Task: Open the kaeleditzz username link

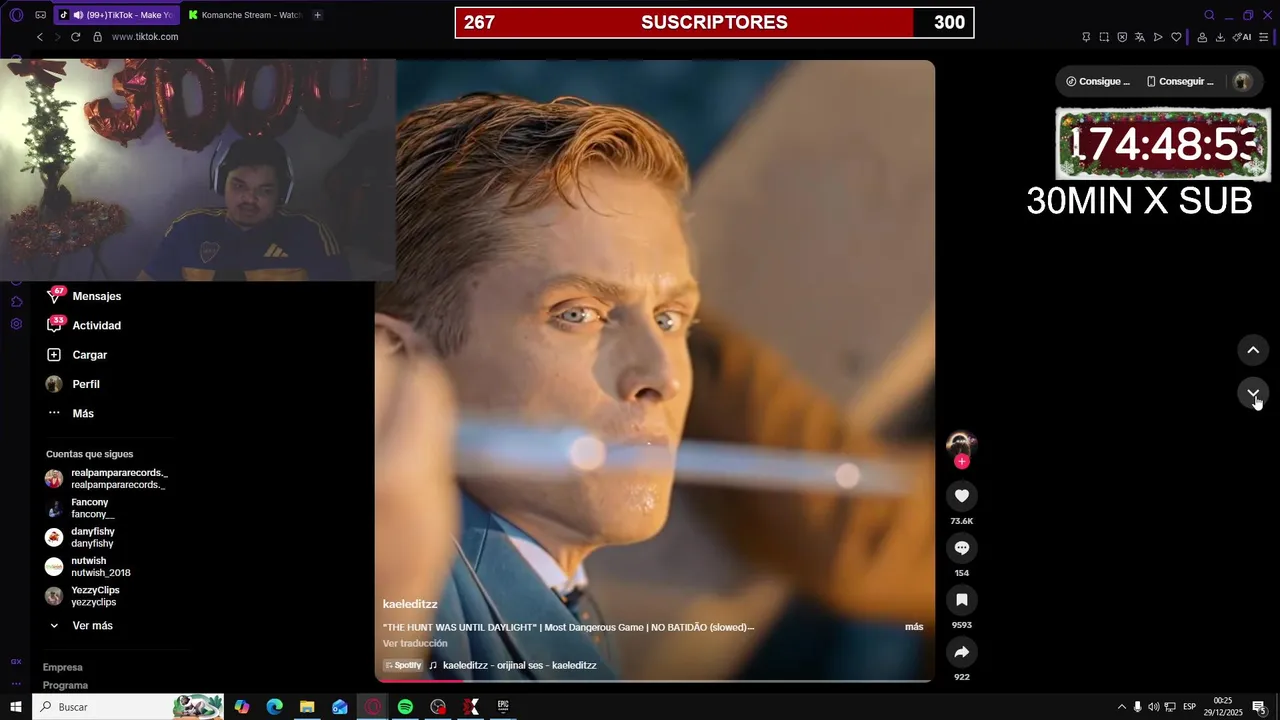Action: [410, 605]
